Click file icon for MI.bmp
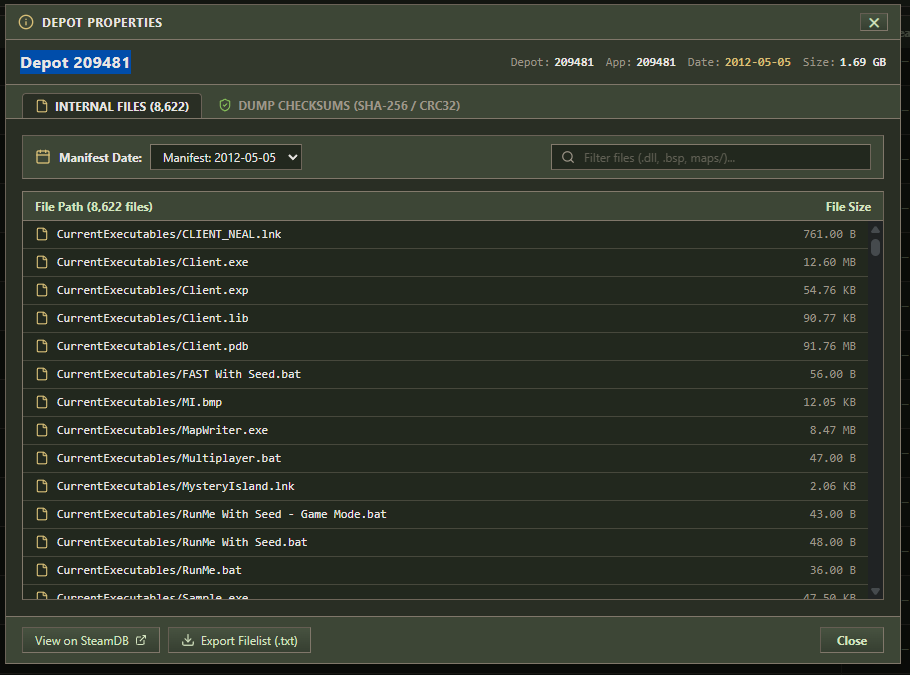 pos(42,402)
